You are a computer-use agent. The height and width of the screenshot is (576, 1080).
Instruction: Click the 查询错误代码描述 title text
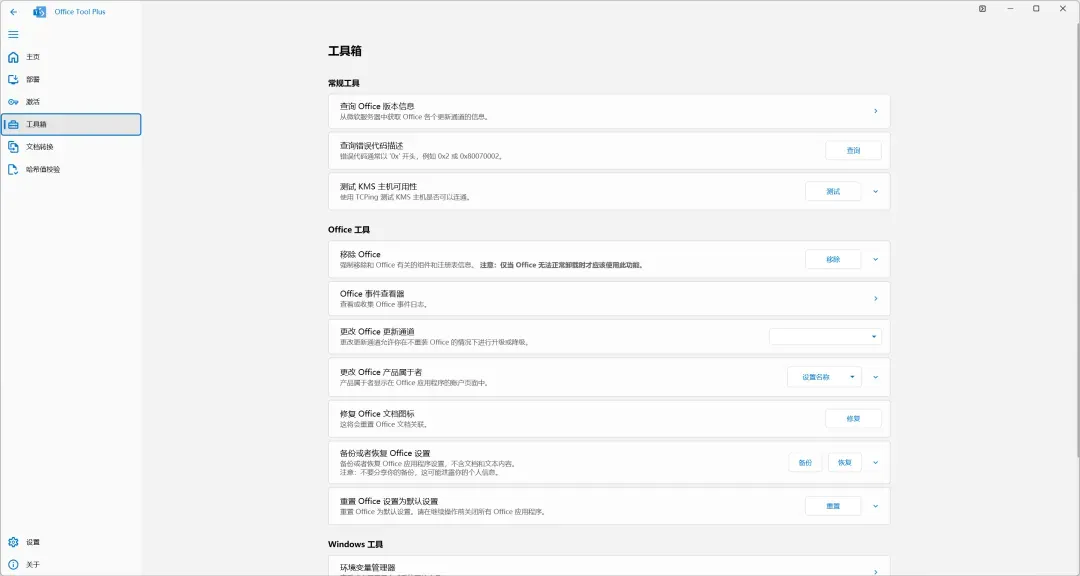371,146
